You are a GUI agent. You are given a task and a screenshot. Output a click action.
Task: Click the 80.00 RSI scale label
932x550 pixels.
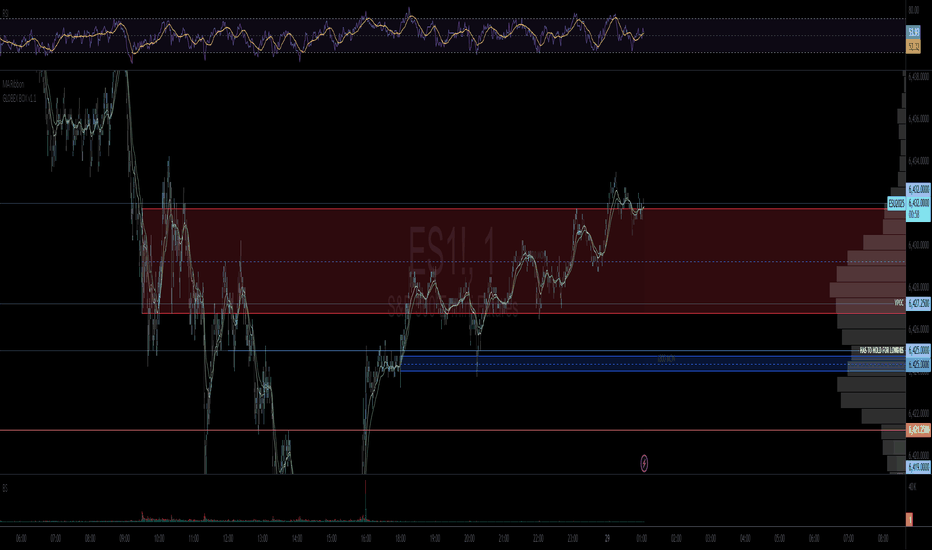(x=914, y=10)
